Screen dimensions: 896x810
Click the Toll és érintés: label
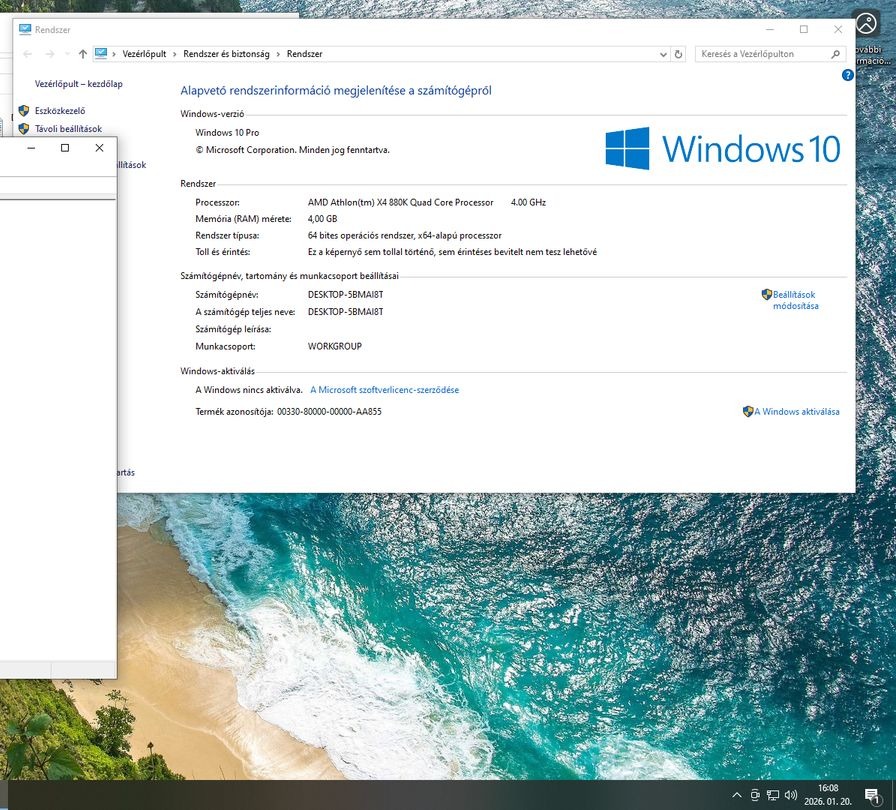223,252
